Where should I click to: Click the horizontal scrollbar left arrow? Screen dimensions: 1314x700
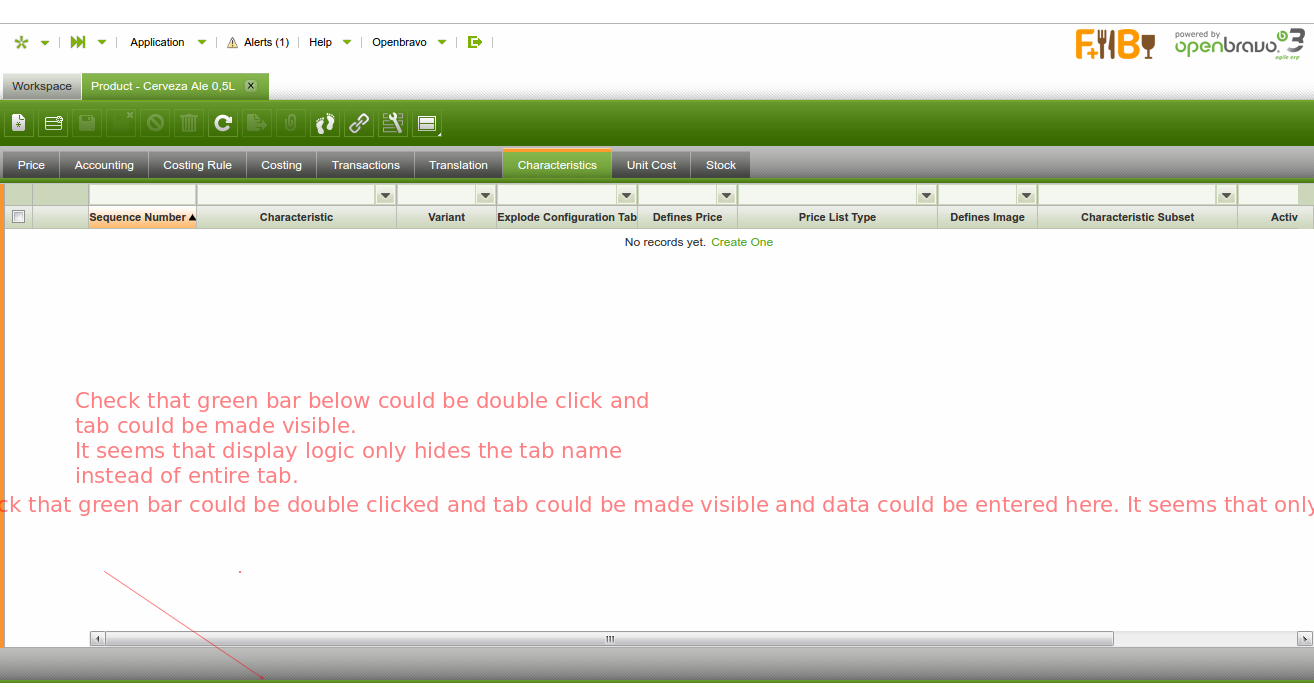(97, 638)
